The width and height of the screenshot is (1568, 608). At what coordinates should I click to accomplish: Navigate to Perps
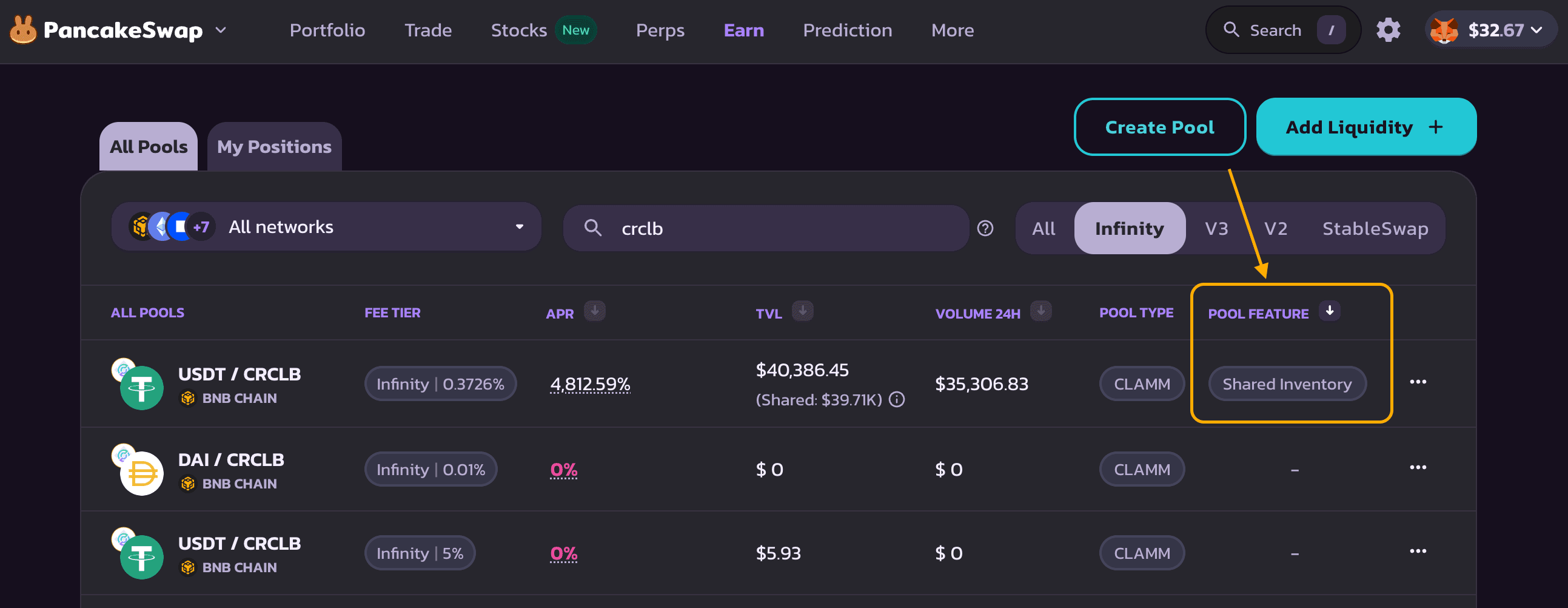(660, 30)
